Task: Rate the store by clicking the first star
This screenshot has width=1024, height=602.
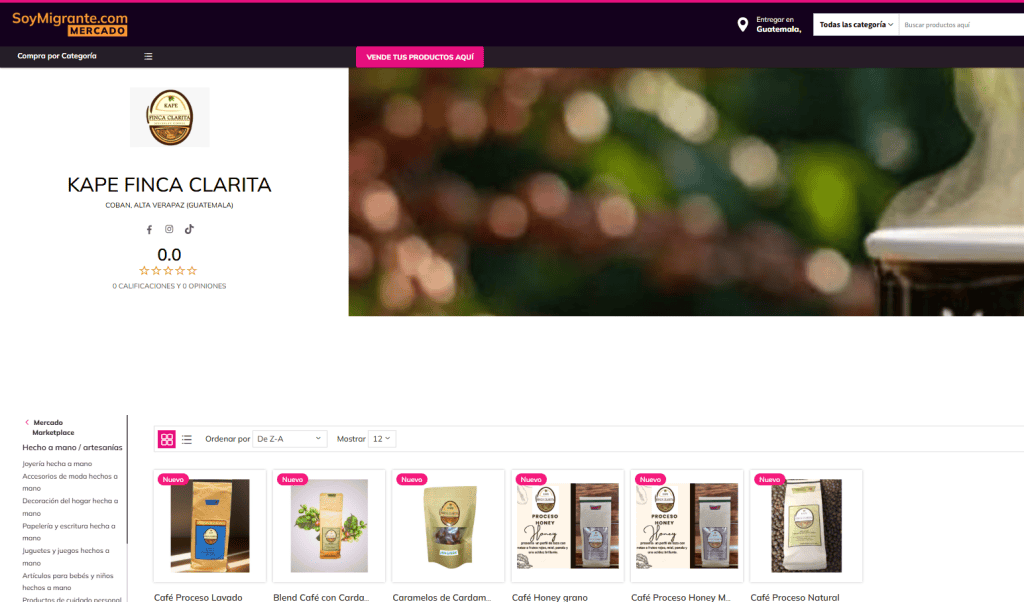Action: (x=143, y=270)
